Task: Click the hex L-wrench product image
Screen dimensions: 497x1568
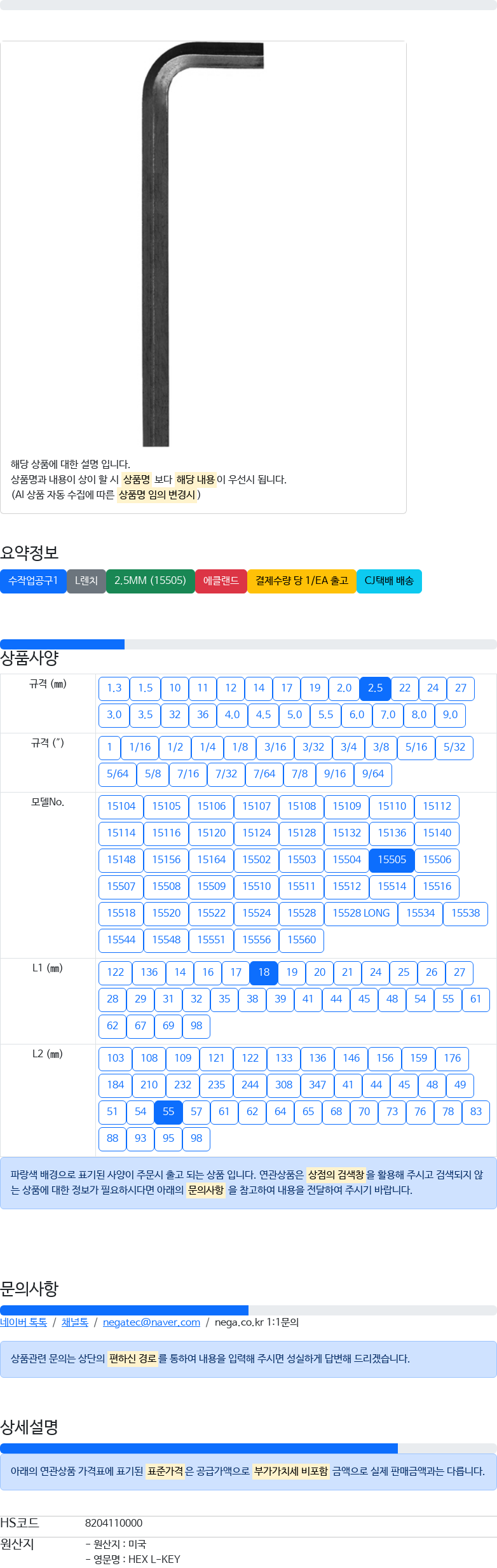Action: click(203, 244)
